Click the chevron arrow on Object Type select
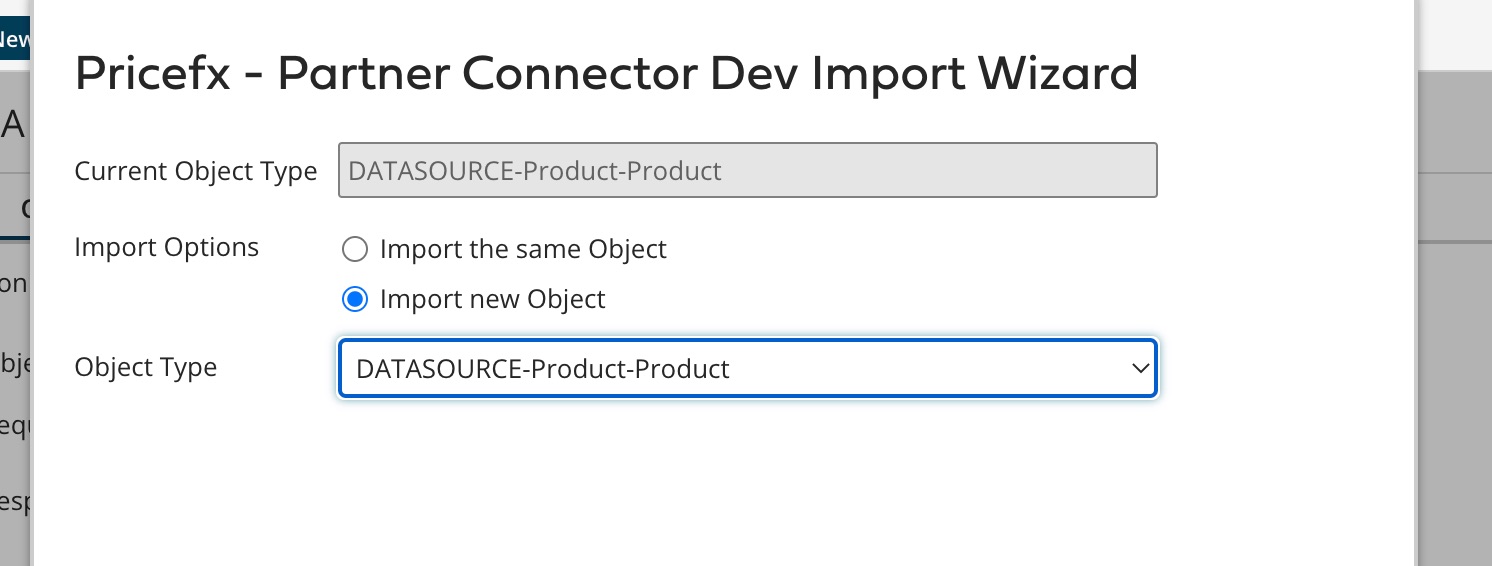 pyautogui.click(x=1140, y=369)
